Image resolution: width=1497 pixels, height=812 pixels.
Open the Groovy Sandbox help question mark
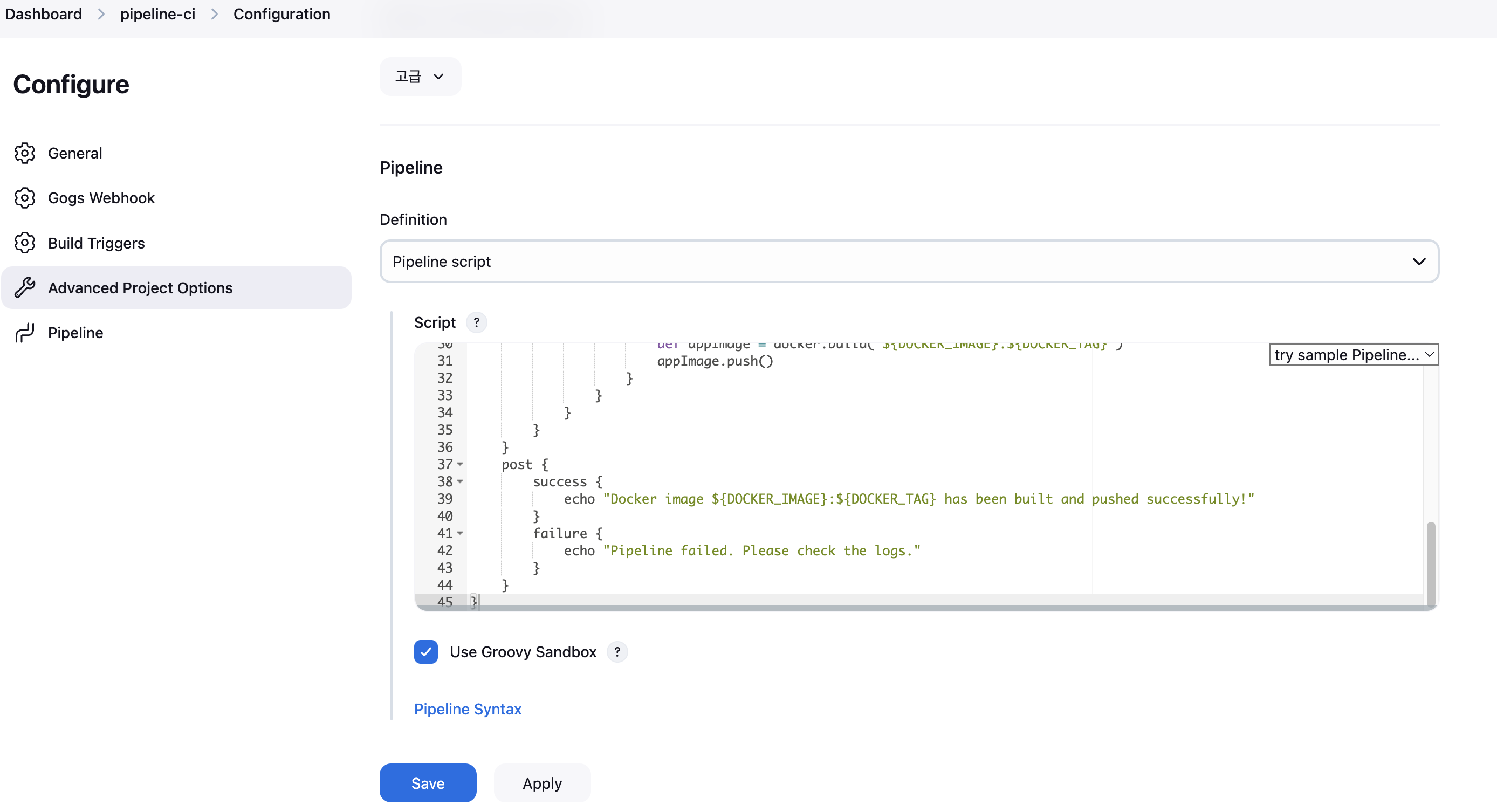click(617, 652)
